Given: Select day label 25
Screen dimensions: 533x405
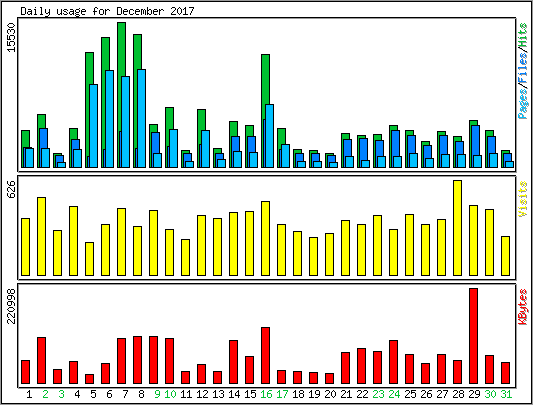Looking at the screenshot, I should pos(410,394).
